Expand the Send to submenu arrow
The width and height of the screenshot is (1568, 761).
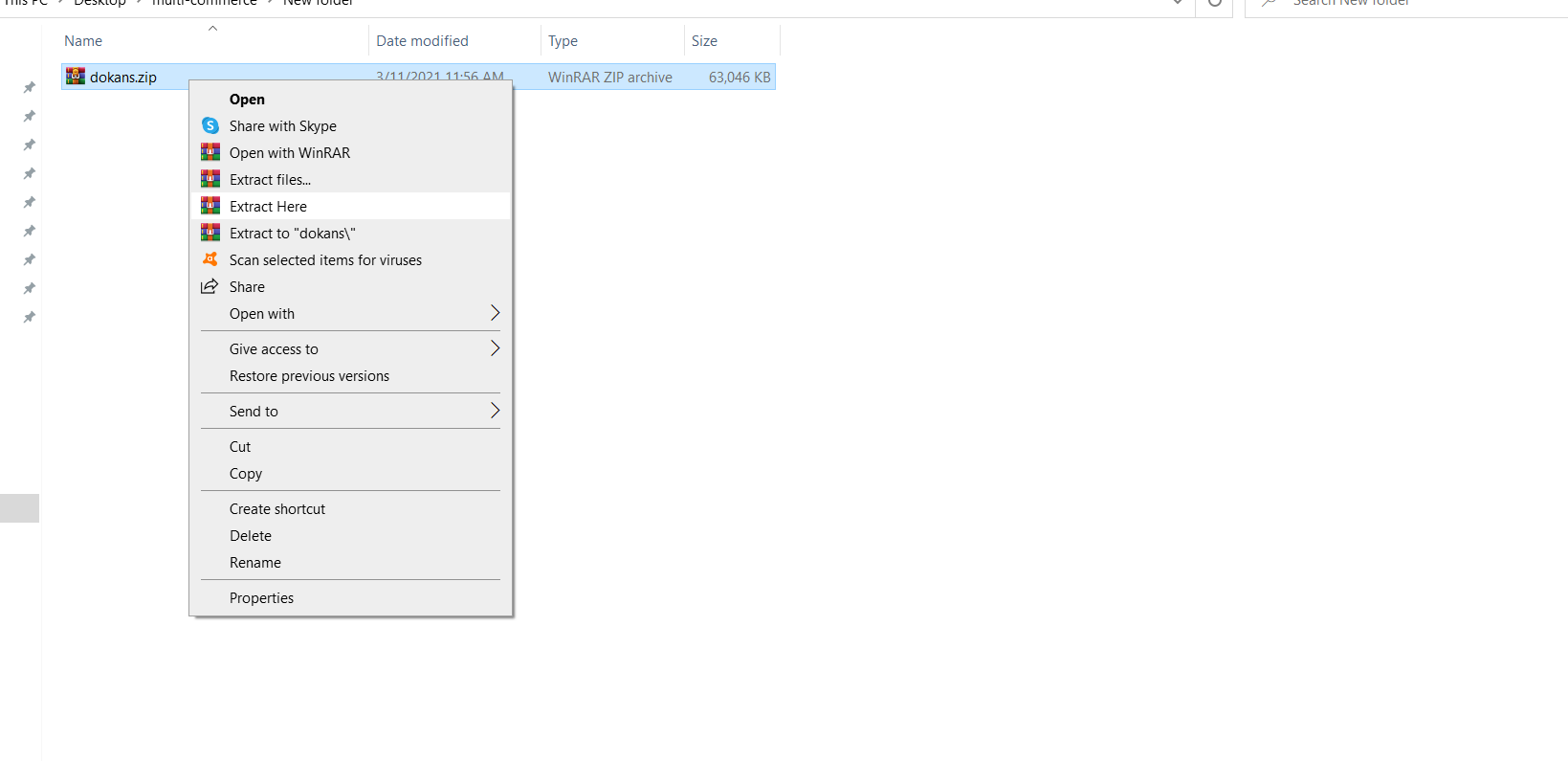[495, 411]
